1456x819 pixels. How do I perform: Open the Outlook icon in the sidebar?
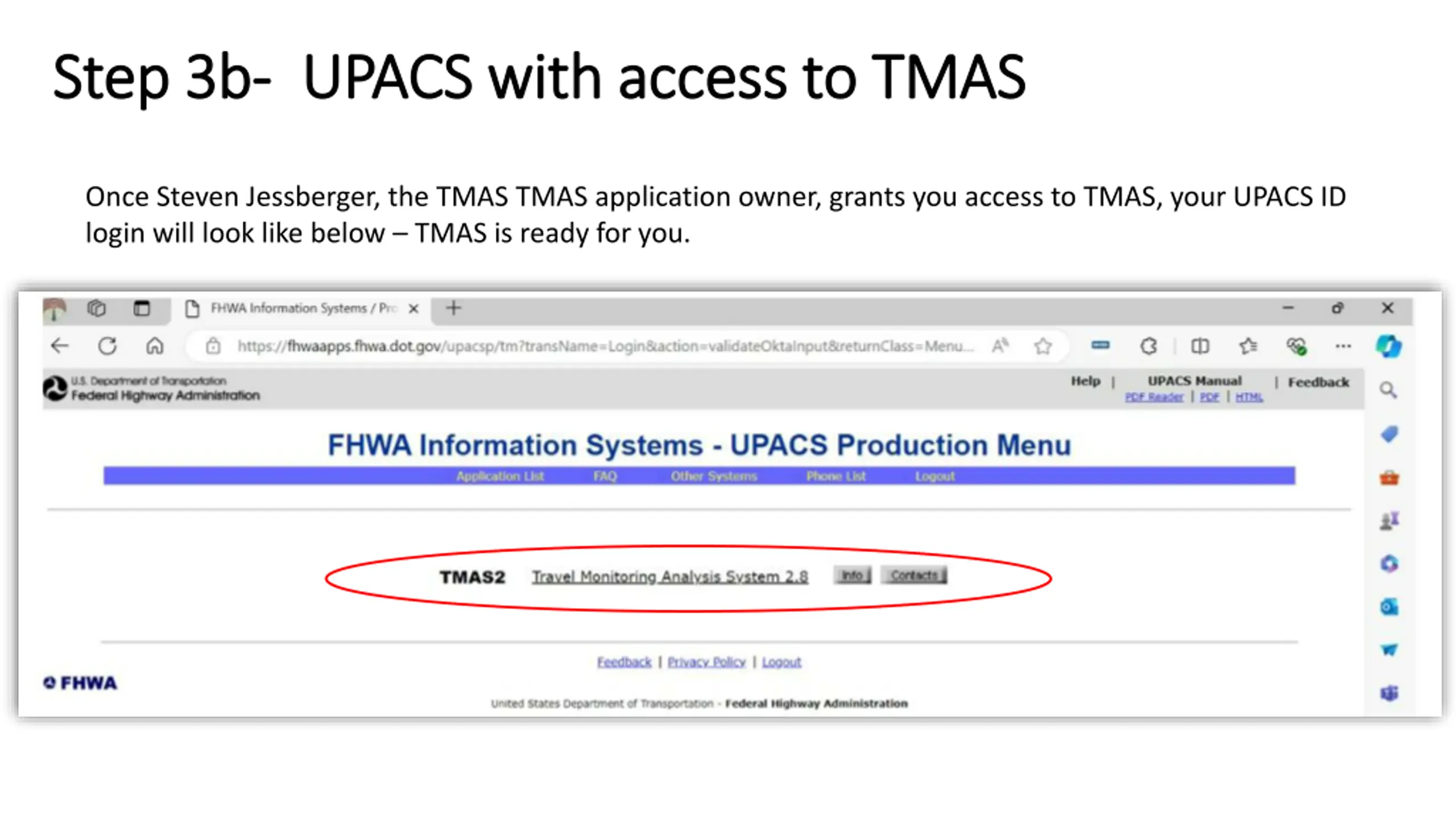[1388, 607]
